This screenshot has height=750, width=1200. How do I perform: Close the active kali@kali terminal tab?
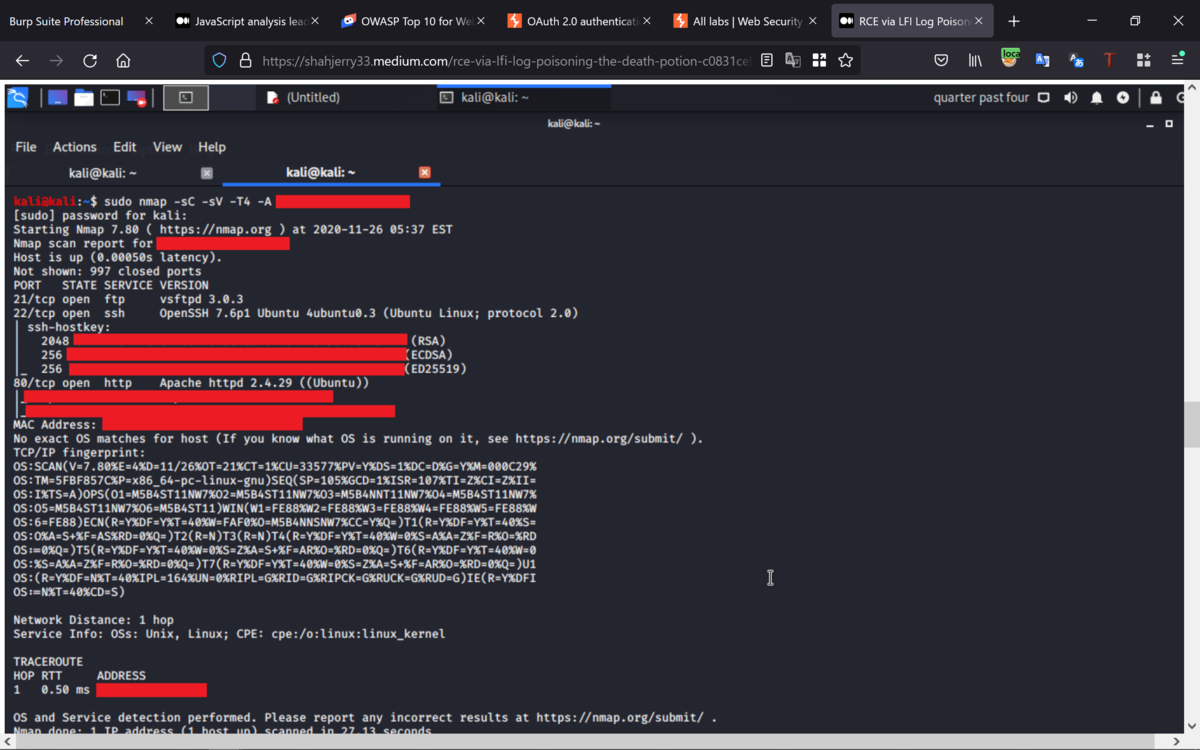pos(425,173)
